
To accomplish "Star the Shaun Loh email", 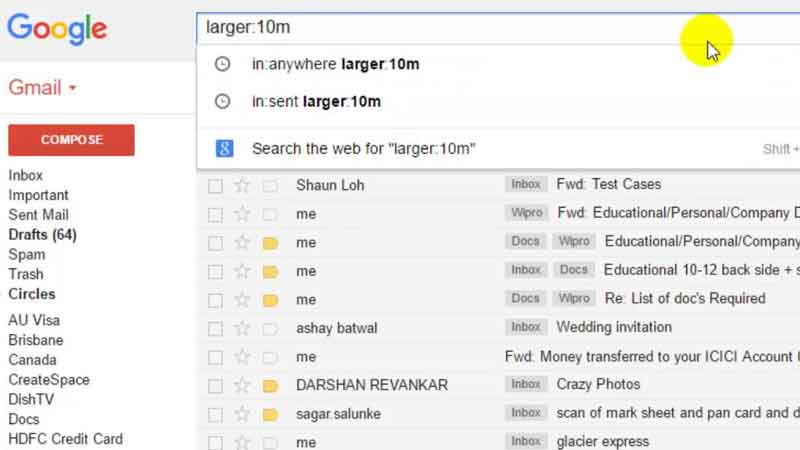I will 242,185.
